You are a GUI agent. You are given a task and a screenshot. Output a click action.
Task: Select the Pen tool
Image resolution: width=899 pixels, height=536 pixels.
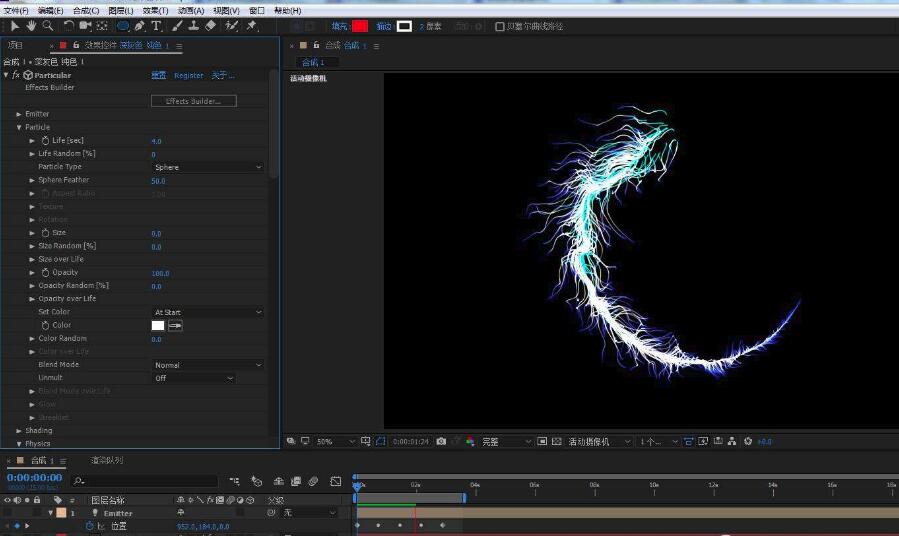tap(139, 26)
